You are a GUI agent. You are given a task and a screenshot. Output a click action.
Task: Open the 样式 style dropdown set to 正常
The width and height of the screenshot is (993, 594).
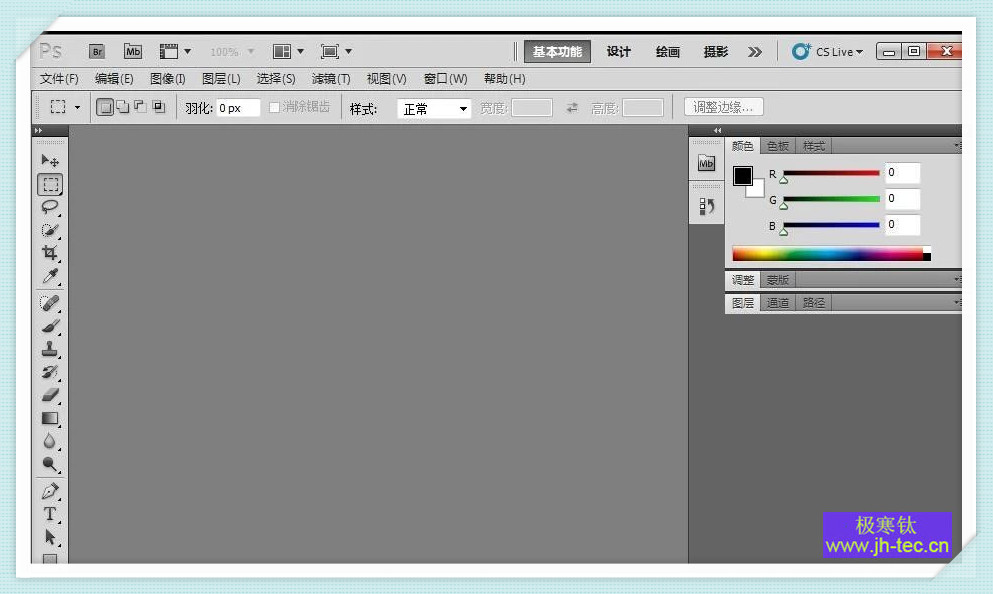[434, 109]
